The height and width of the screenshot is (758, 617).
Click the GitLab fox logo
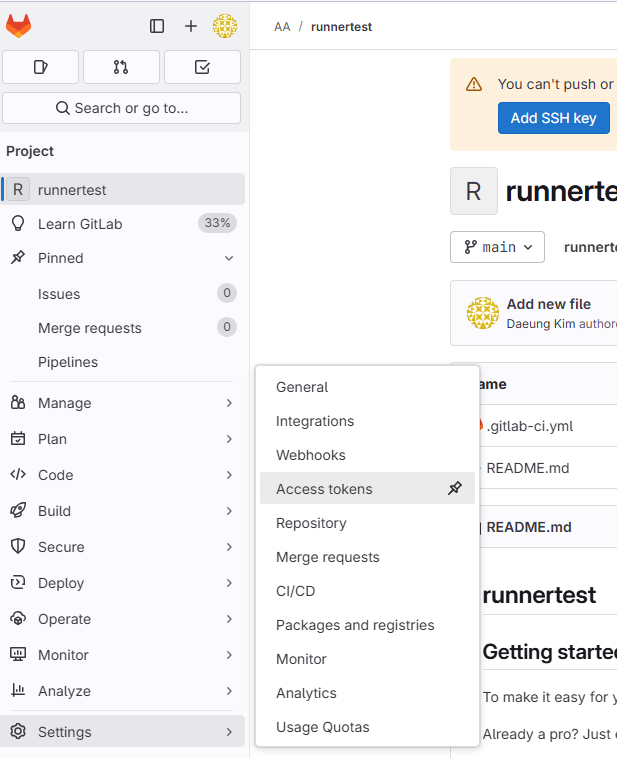[19, 26]
